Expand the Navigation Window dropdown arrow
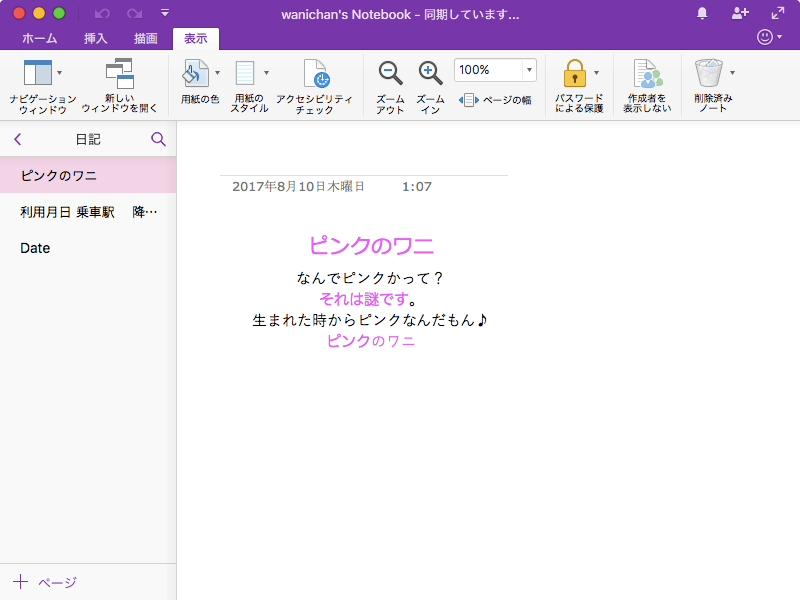This screenshot has width=800, height=600. 60,73
